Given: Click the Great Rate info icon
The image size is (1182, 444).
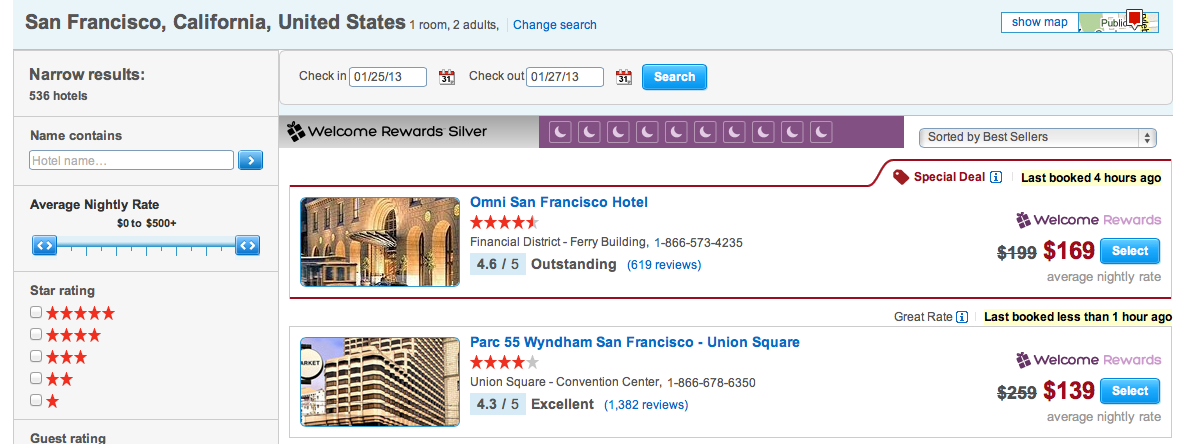Looking at the screenshot, I should (x=962, y=317).
